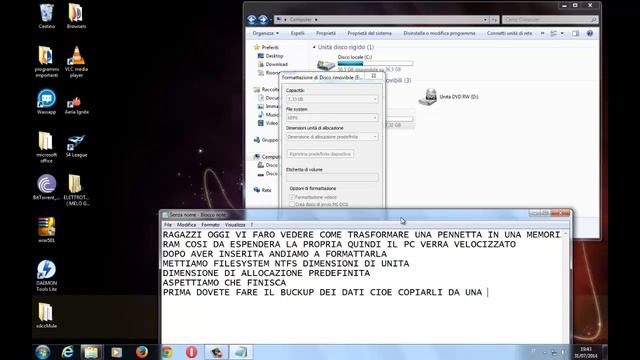This screenshot has height=360, width=640.
Task: Open the bottom-most desktop folder icon
Action: [47, 316]
